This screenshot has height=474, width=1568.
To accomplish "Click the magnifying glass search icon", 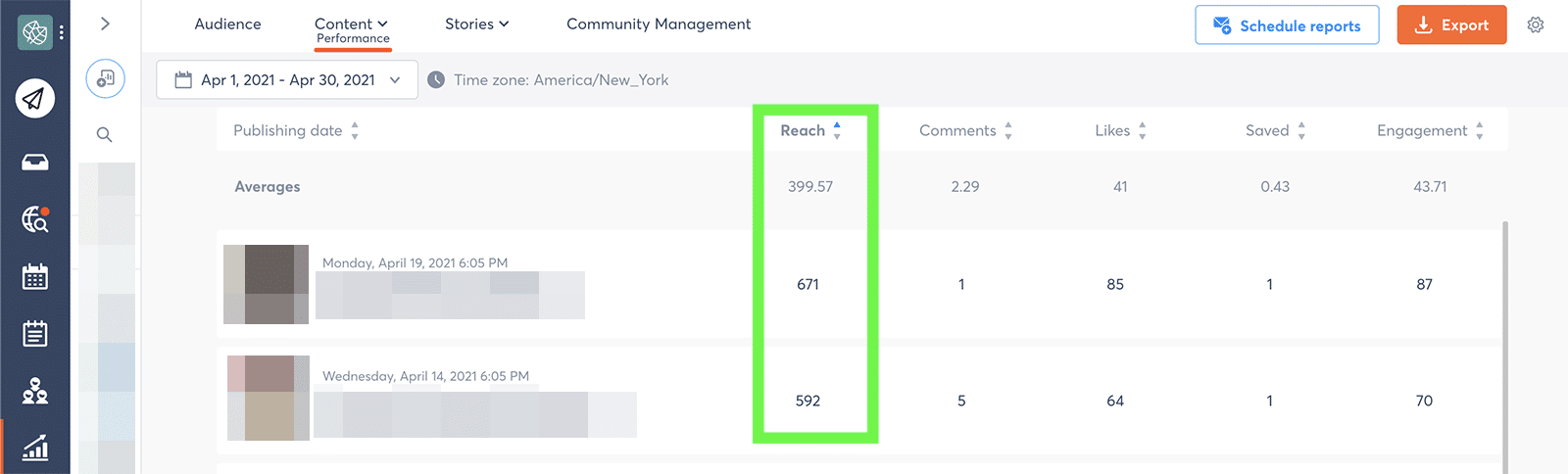I will pyautogui.click(x=105, y=135).
